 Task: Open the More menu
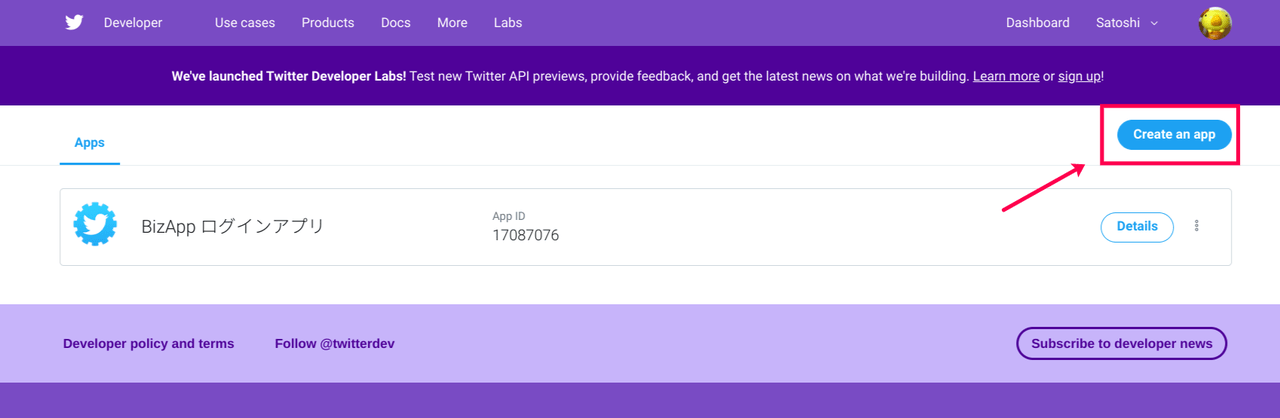pyautogui.click(x=452, y=23)
